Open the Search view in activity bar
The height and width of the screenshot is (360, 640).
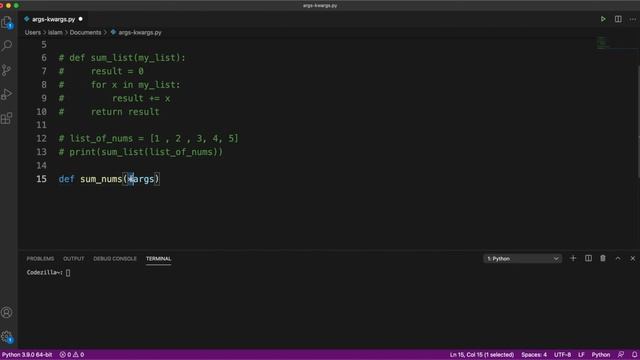click(7, 45)
